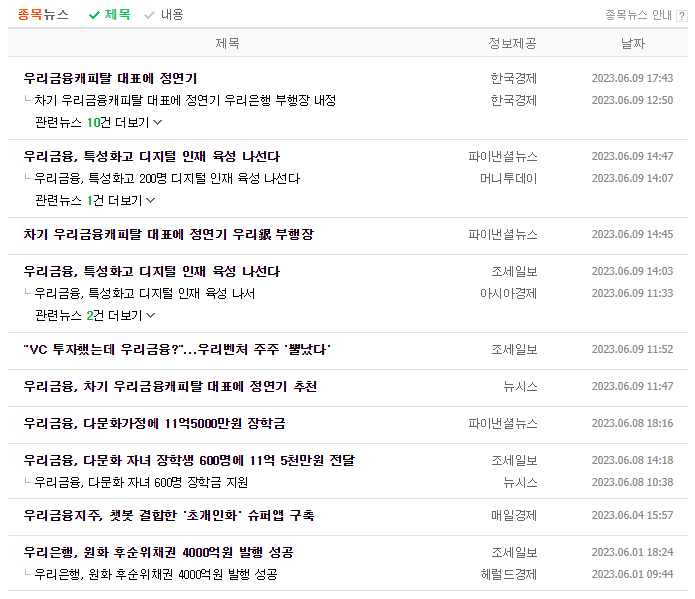Open article 우리금융캐피탈 대표에 정연기

click(110, 78)
